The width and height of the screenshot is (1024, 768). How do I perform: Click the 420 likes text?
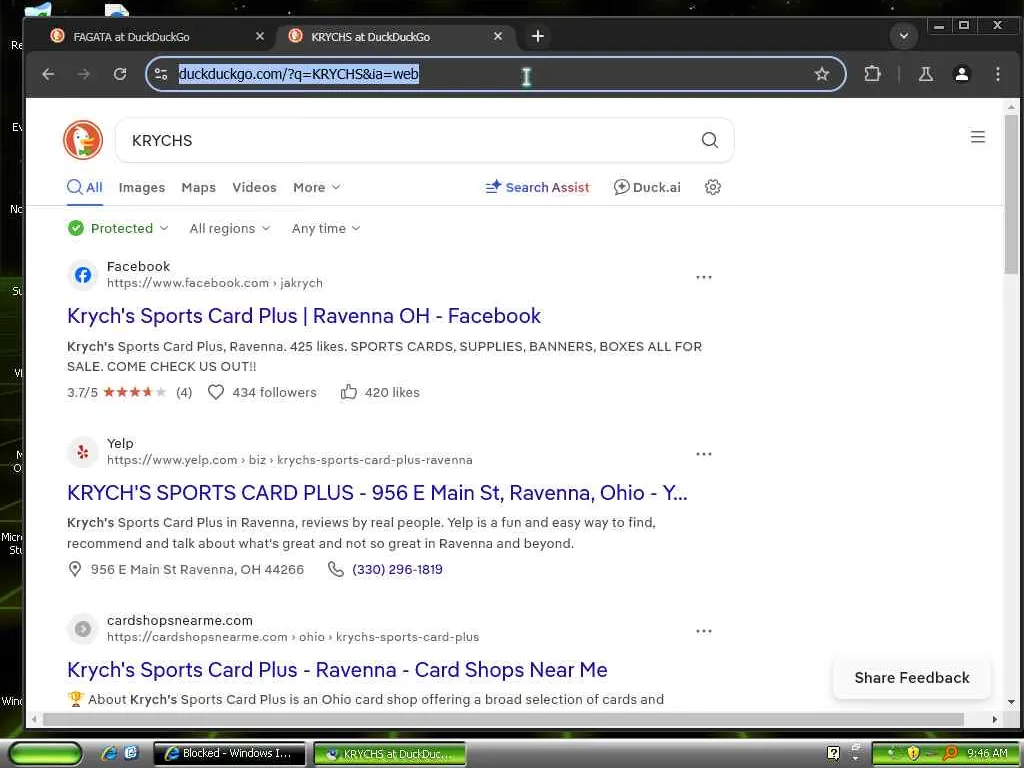392,392
